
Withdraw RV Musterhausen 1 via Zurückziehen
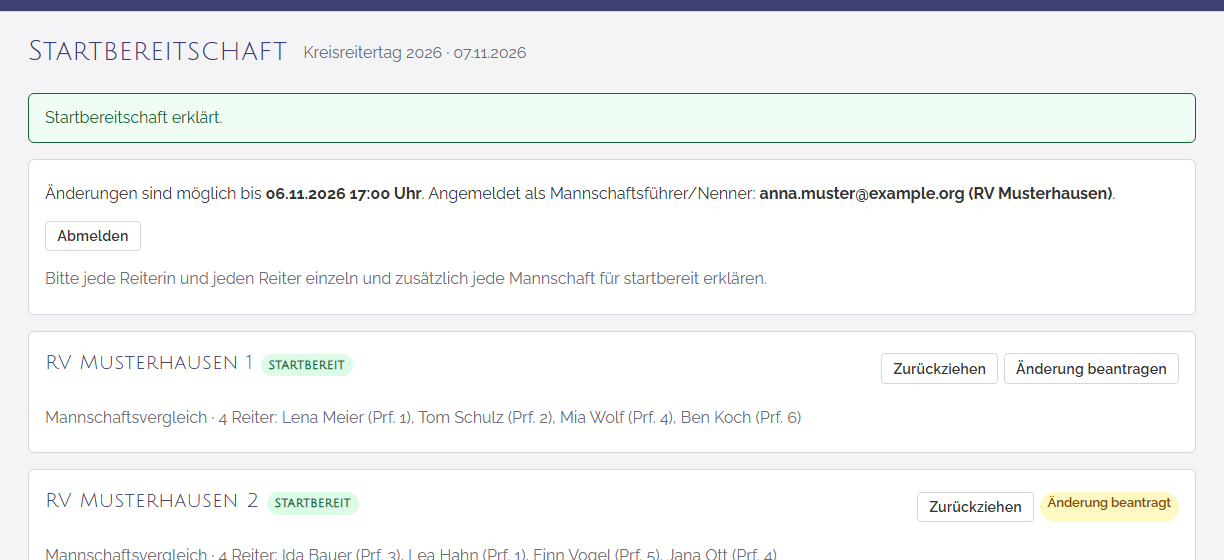point(939,368)
